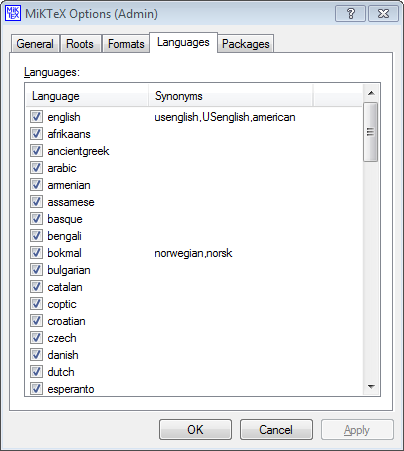Close the MiKTeX Options dialog
This screenshot has width=404, height=451.
click(x=383, y=14)
